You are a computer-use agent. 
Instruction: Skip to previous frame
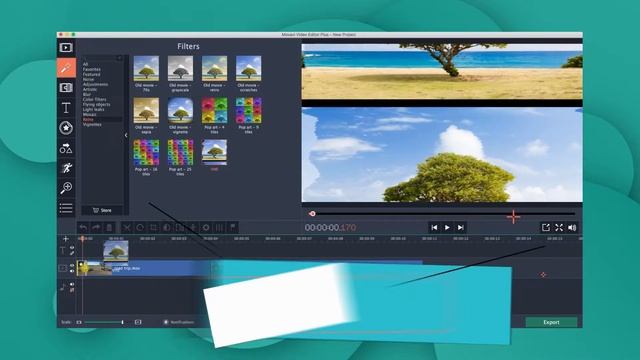click(x=434, y=227)
